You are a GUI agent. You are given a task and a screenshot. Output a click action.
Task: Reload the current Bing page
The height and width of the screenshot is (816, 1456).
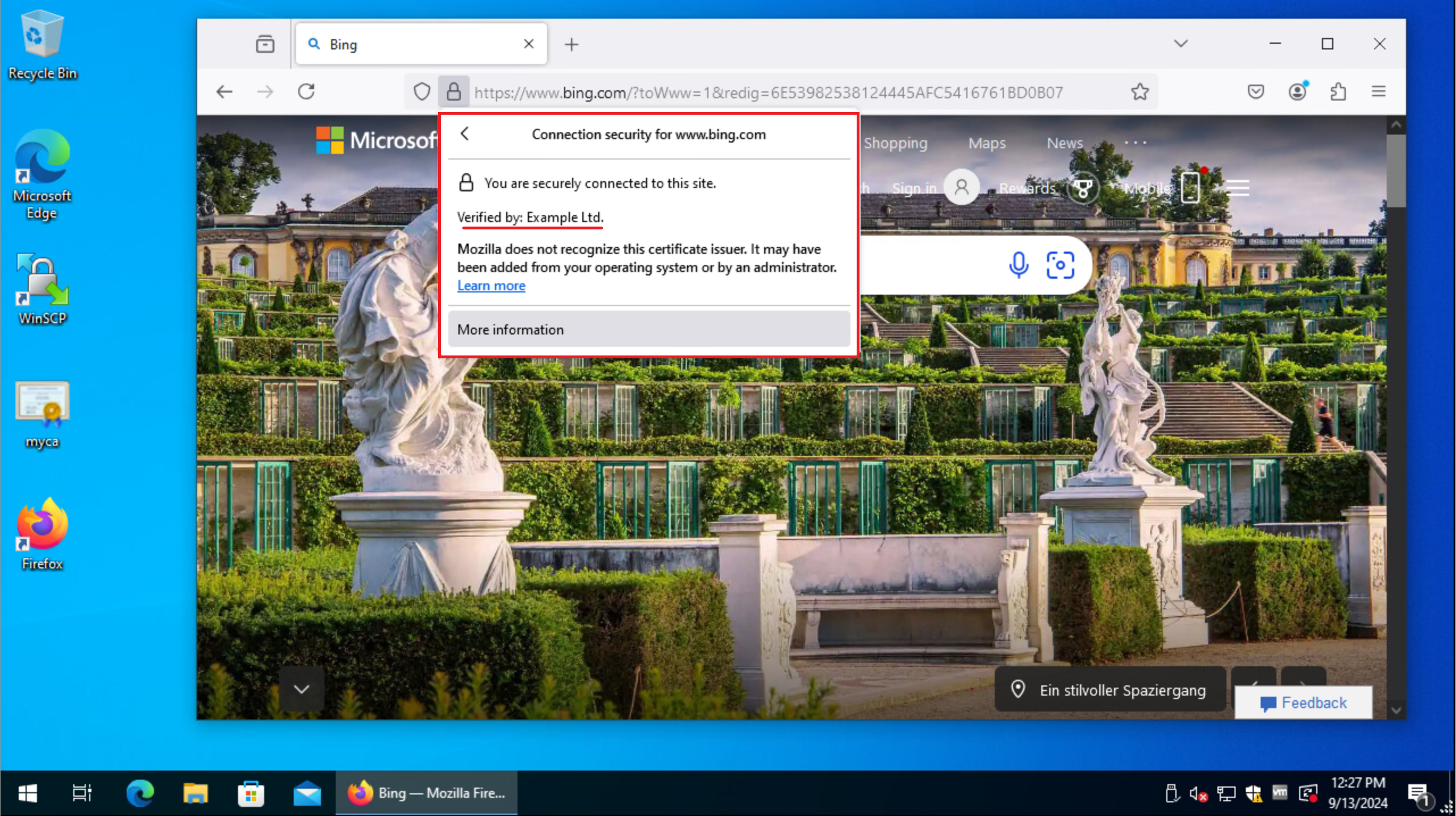point(306,91)
